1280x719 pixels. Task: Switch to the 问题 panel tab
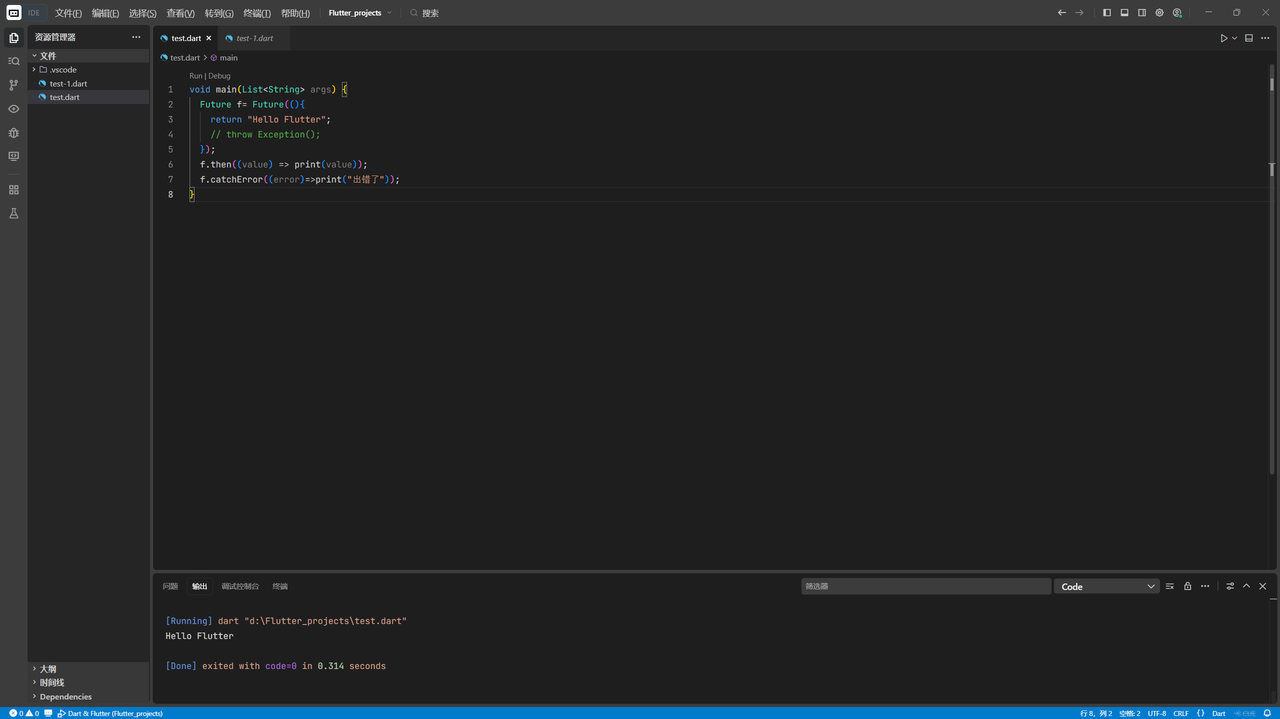(x=170, y=586)
